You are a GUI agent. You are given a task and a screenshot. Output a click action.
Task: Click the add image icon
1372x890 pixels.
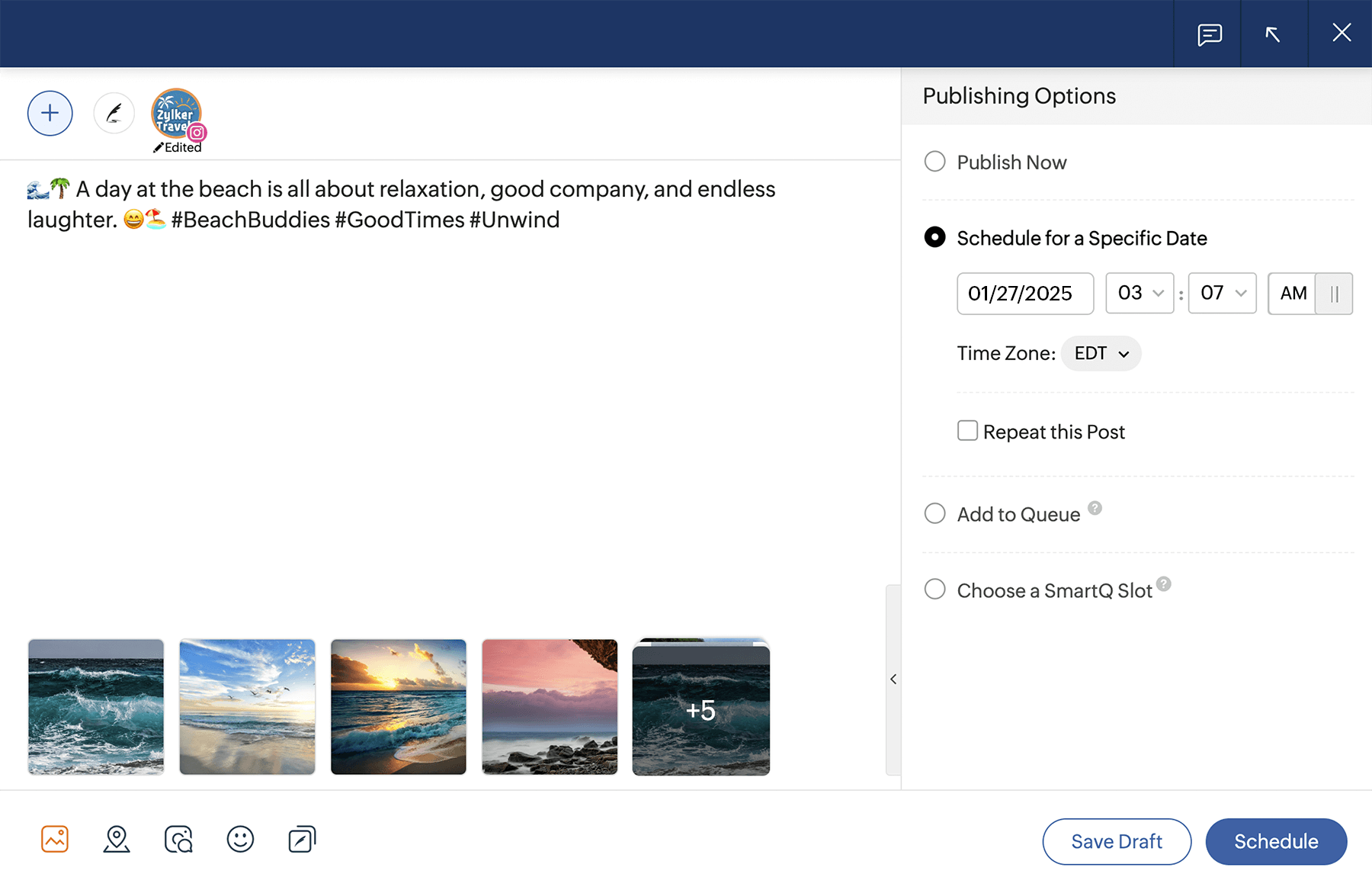(55, 839)
